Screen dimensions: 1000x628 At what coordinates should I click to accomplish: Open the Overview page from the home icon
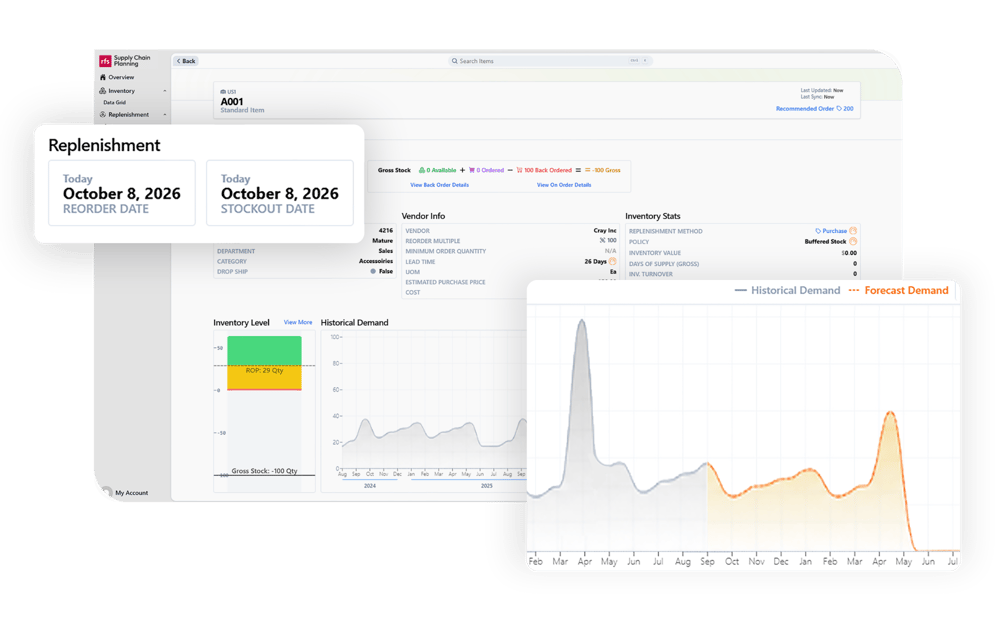pos(103,77)
